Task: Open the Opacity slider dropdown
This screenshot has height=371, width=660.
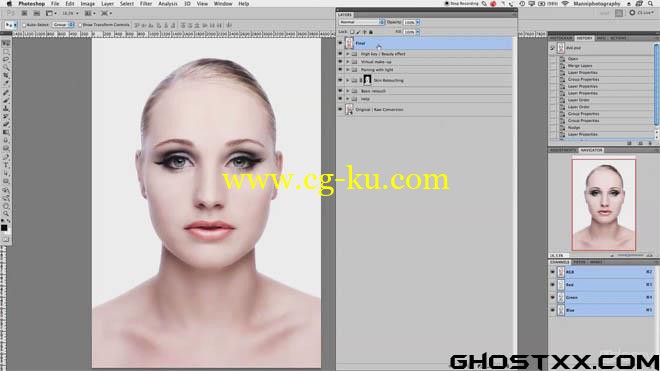Action: pyautogui.click(x=418, y=22)
